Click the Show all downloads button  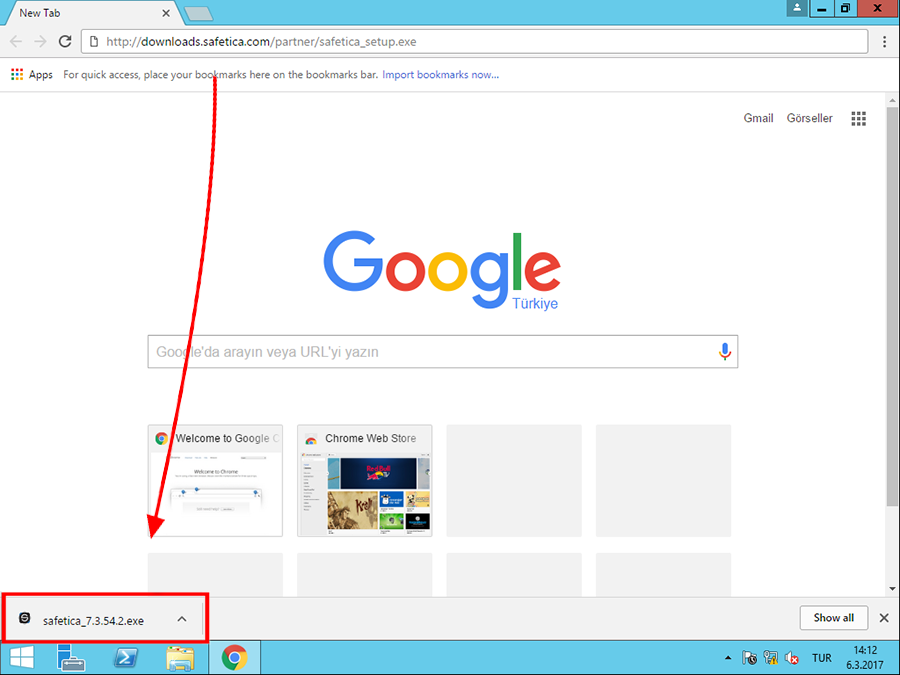click(833, 618)
